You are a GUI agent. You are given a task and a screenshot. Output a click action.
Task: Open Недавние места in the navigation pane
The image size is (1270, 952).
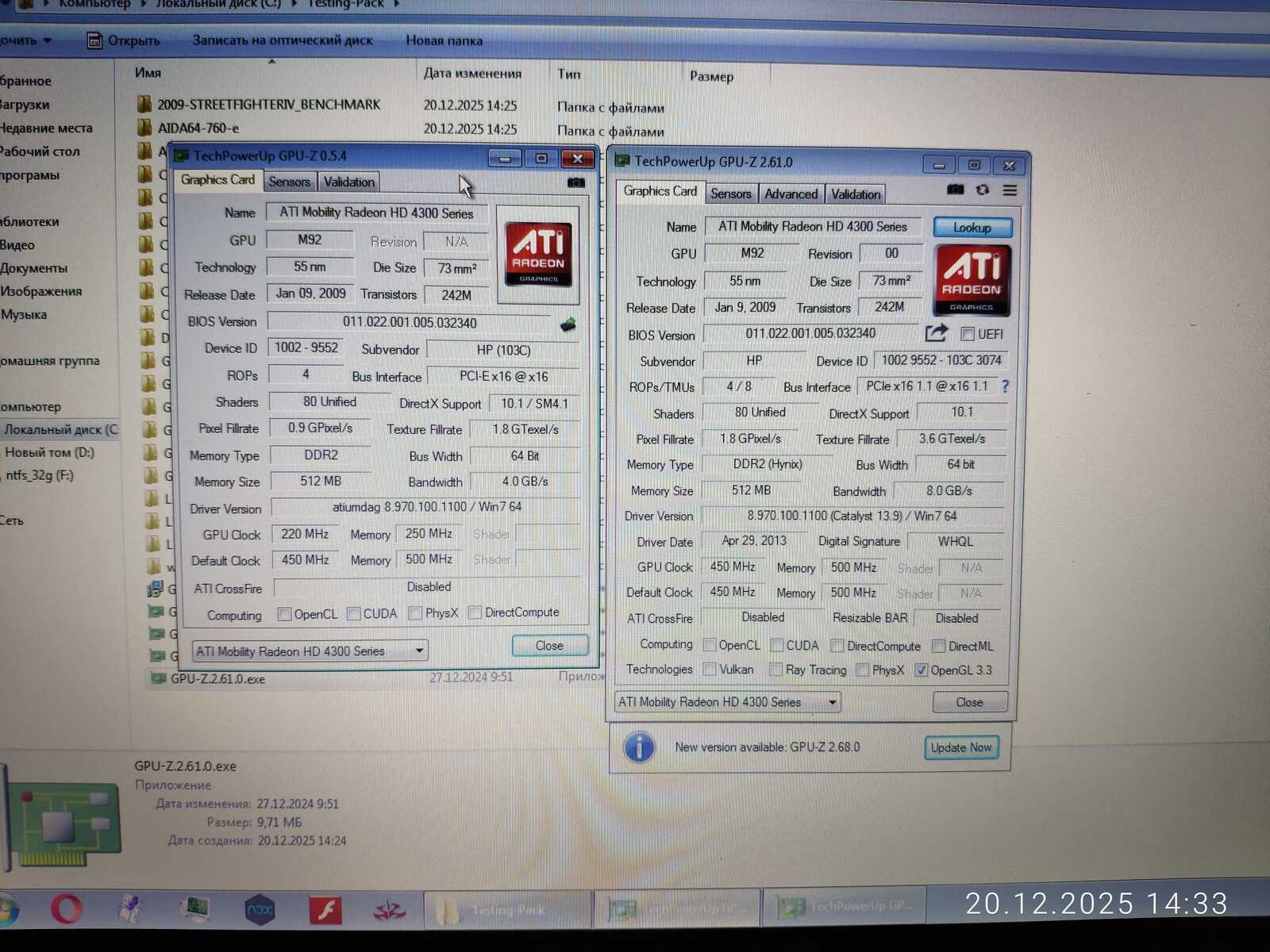click(x=46, y=128)
